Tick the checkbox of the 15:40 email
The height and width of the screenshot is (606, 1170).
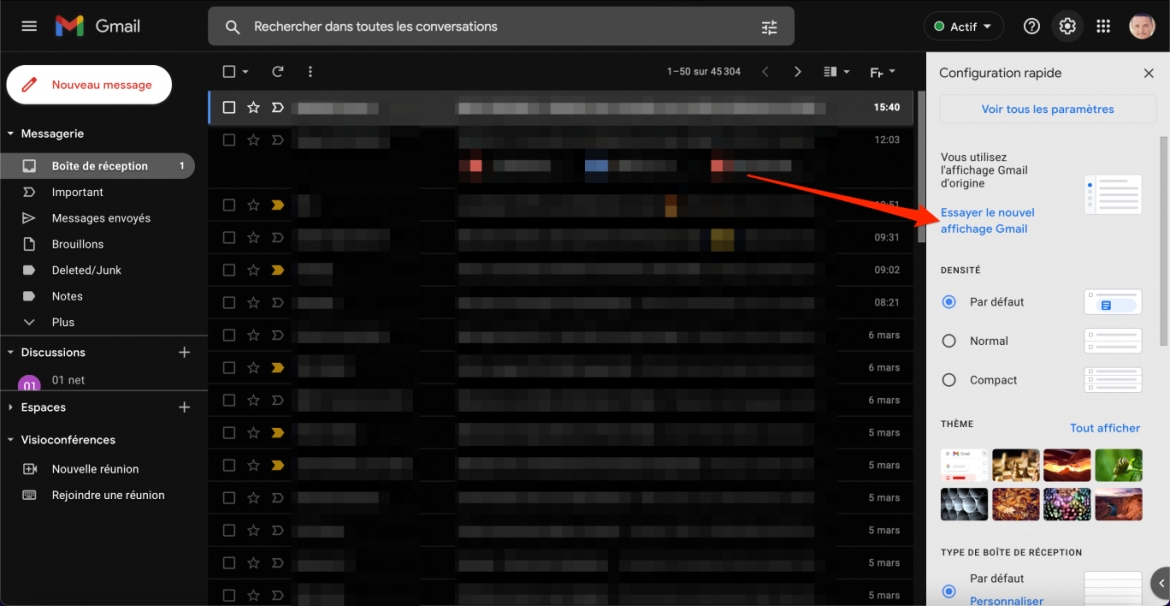(229, 107)
